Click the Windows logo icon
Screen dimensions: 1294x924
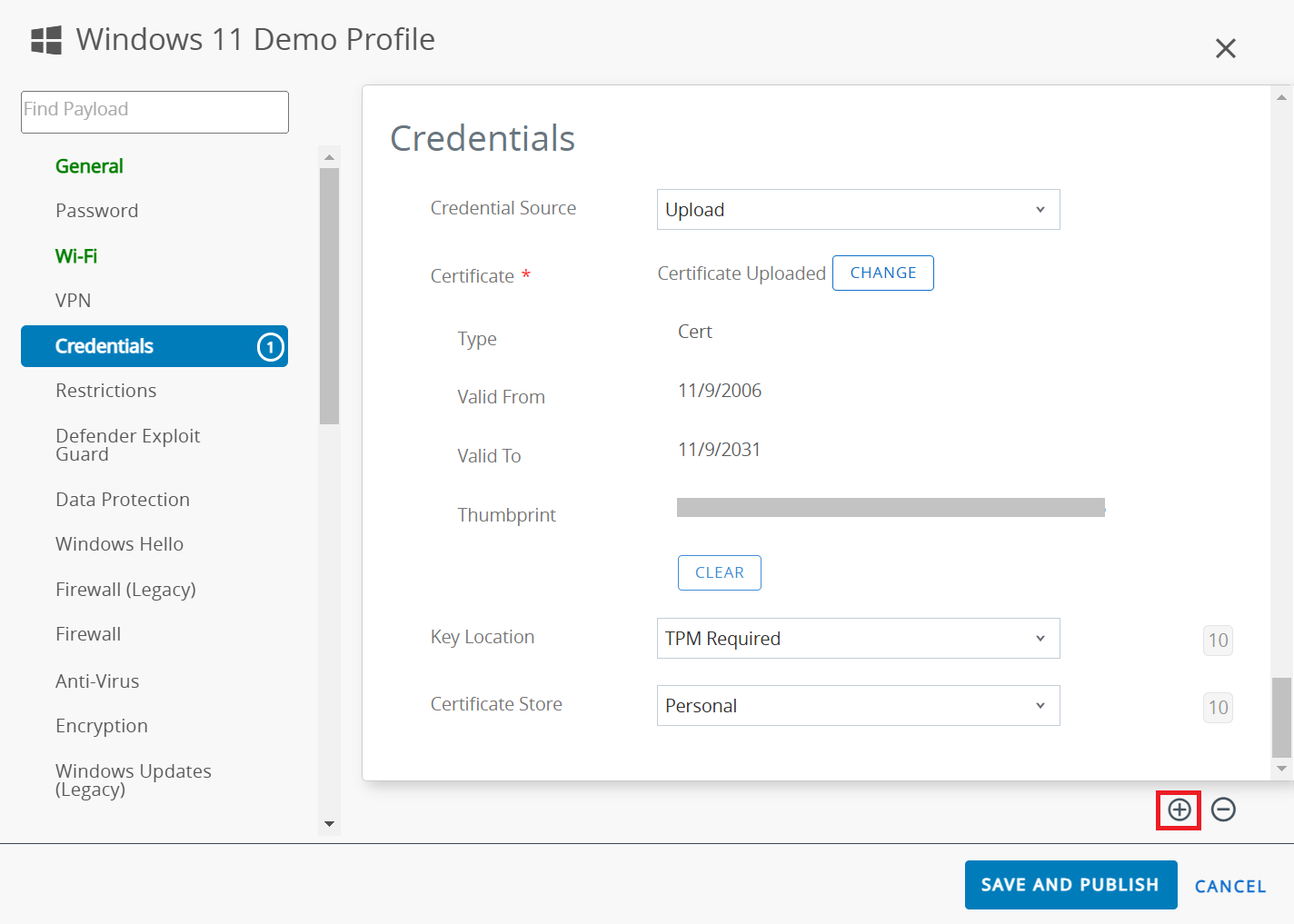point(46,40)
